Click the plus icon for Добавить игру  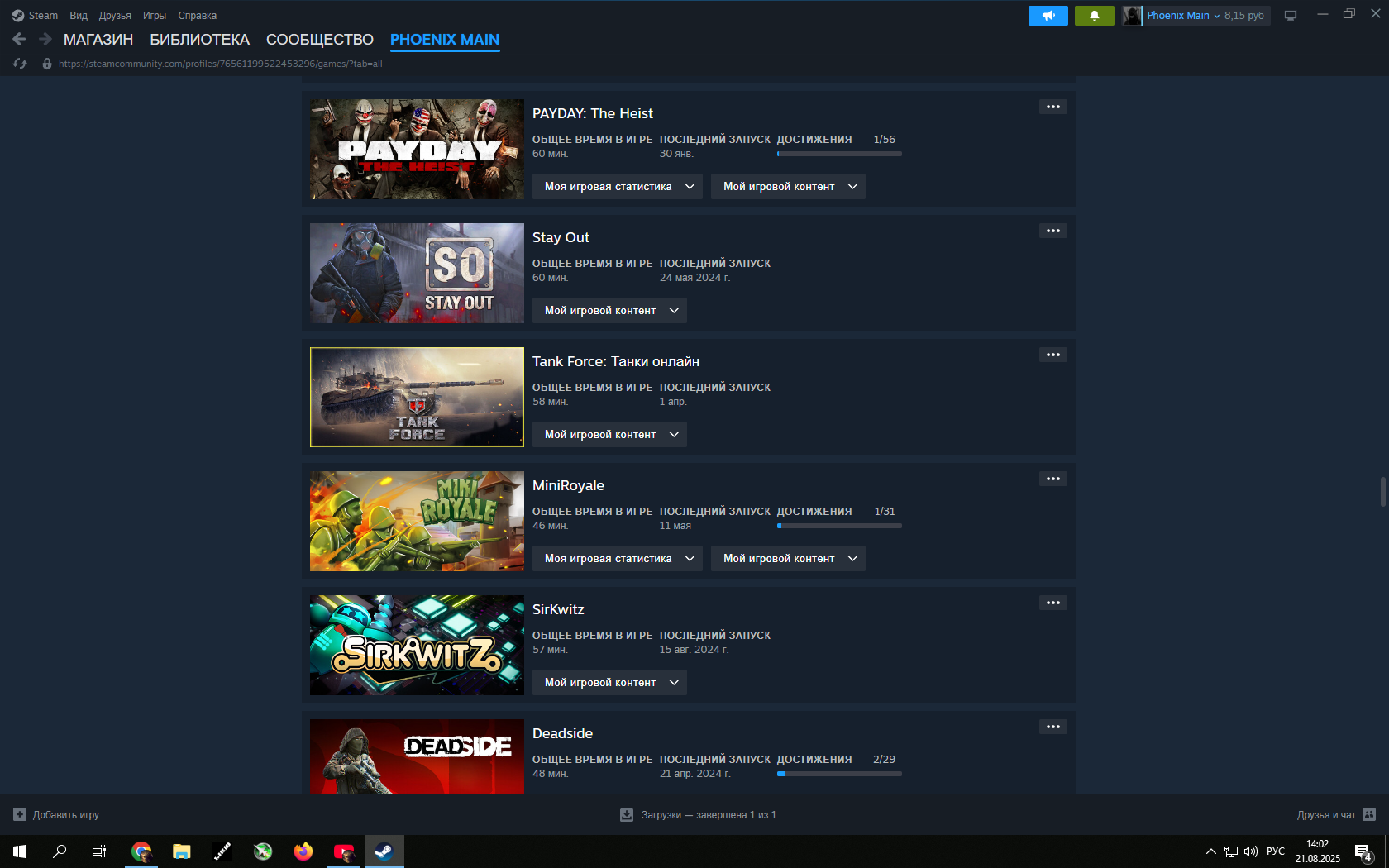(x=20, y=814)
